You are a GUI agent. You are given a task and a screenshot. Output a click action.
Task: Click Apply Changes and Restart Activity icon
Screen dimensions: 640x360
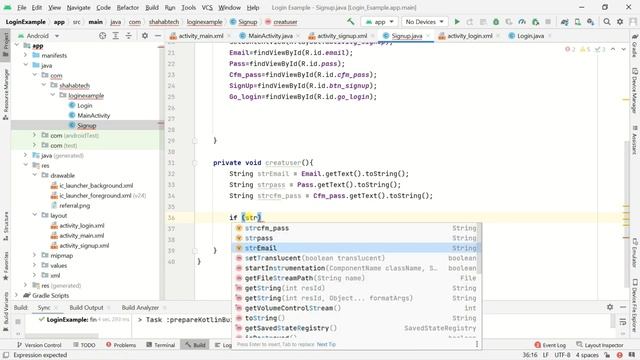click(470, 22)
